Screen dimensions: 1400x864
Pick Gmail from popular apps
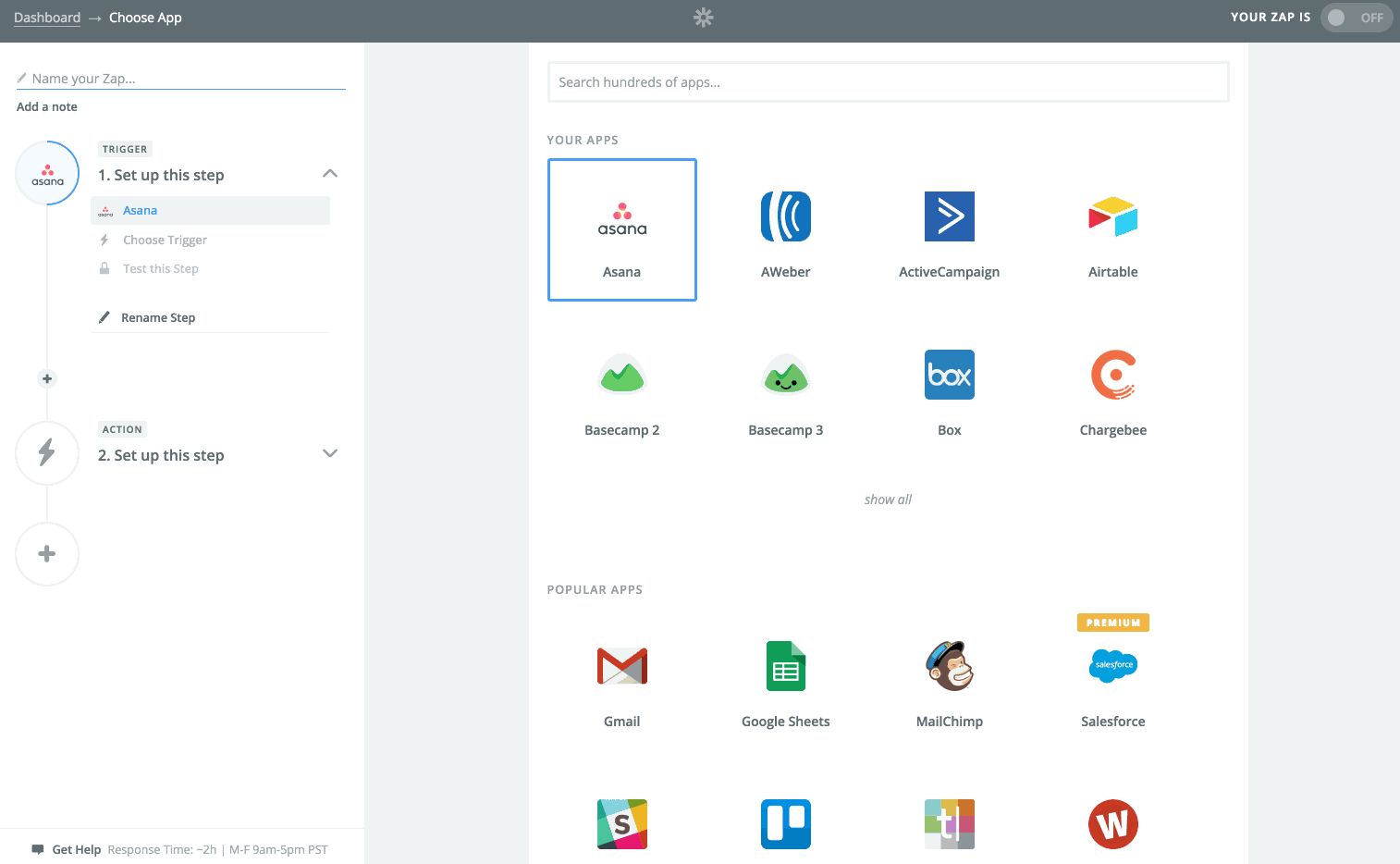pyautogui.click(x=622, y=680)
